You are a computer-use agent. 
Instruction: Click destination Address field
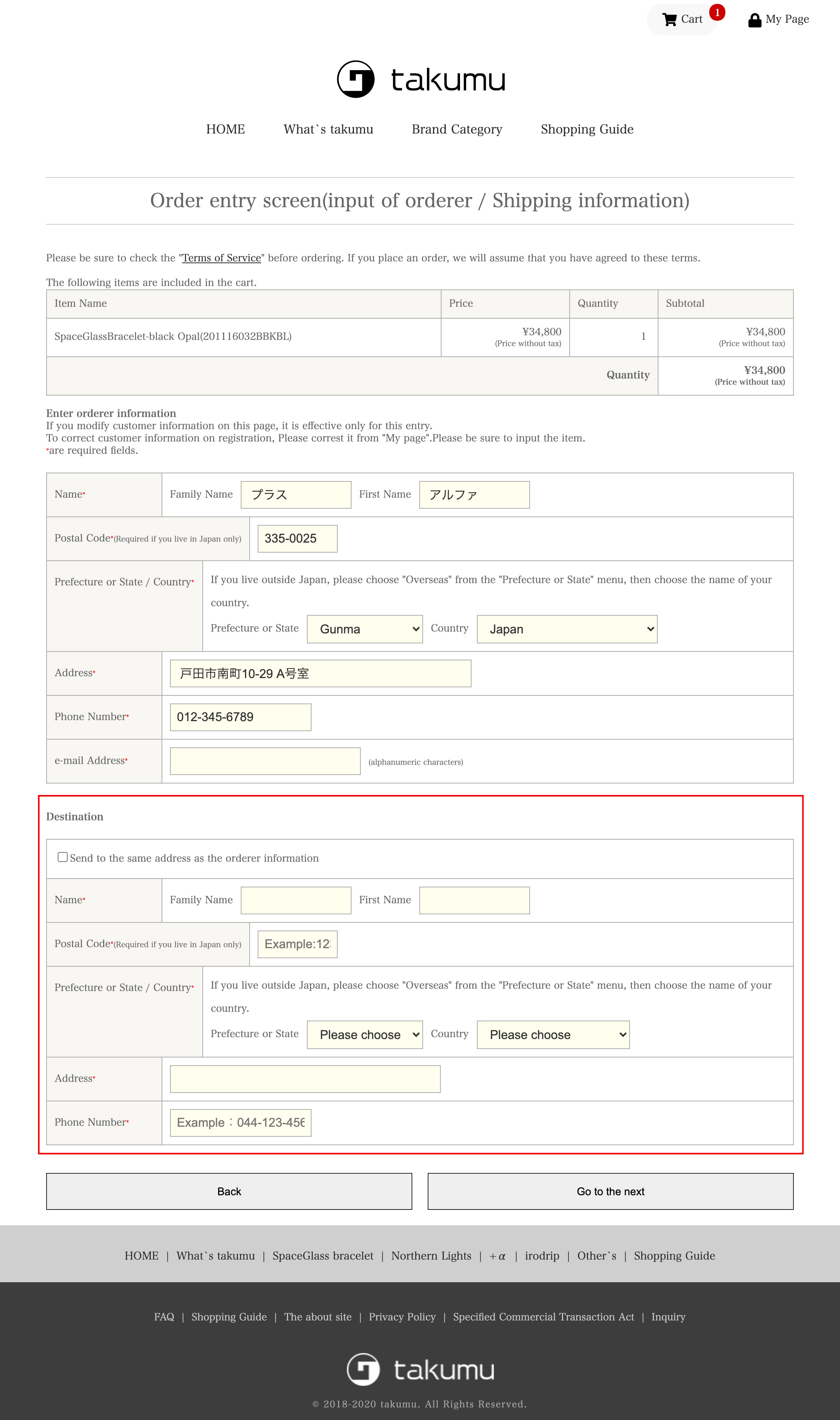click(x=305, y=1079)
